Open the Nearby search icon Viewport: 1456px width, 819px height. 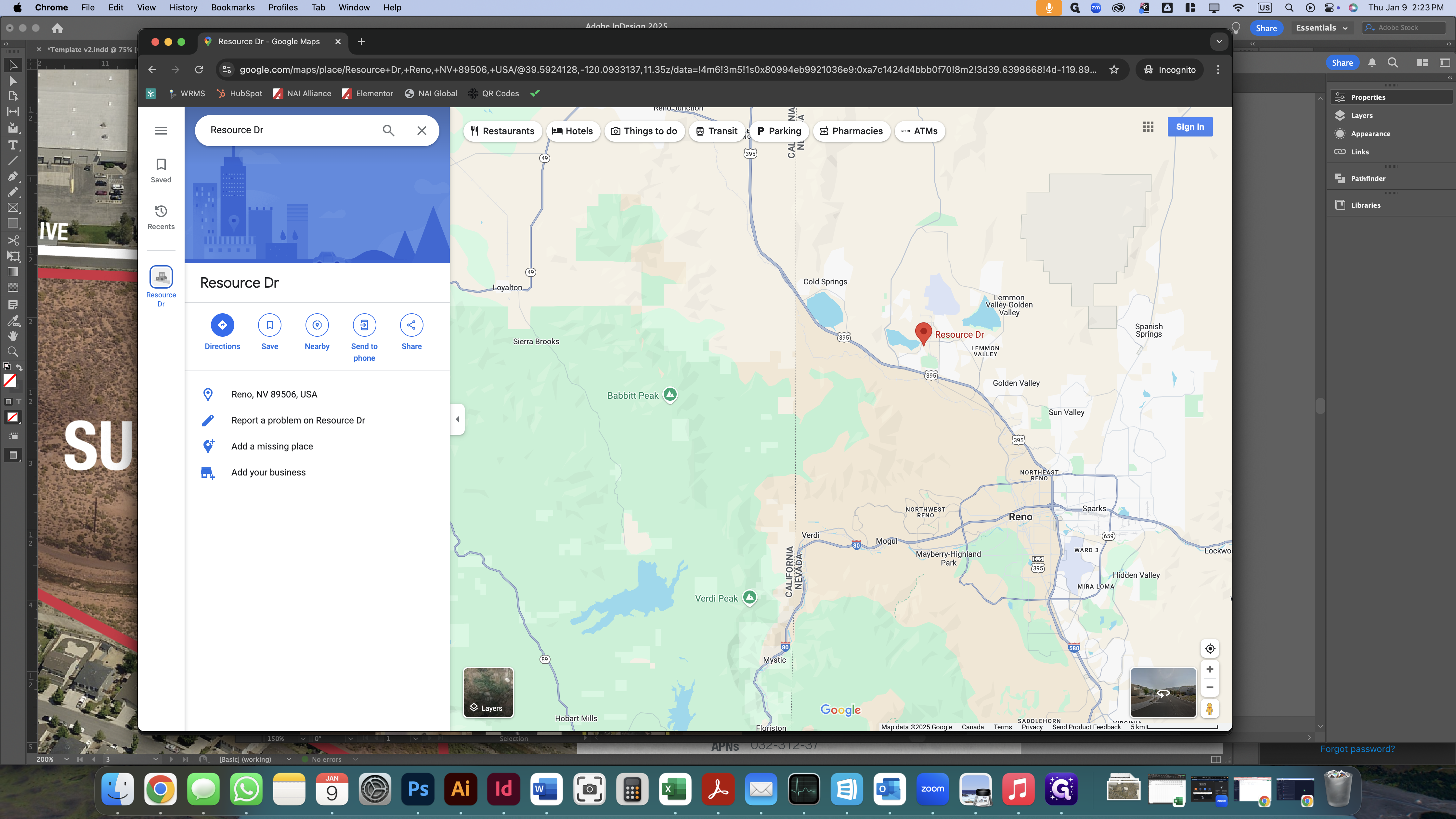317,325
